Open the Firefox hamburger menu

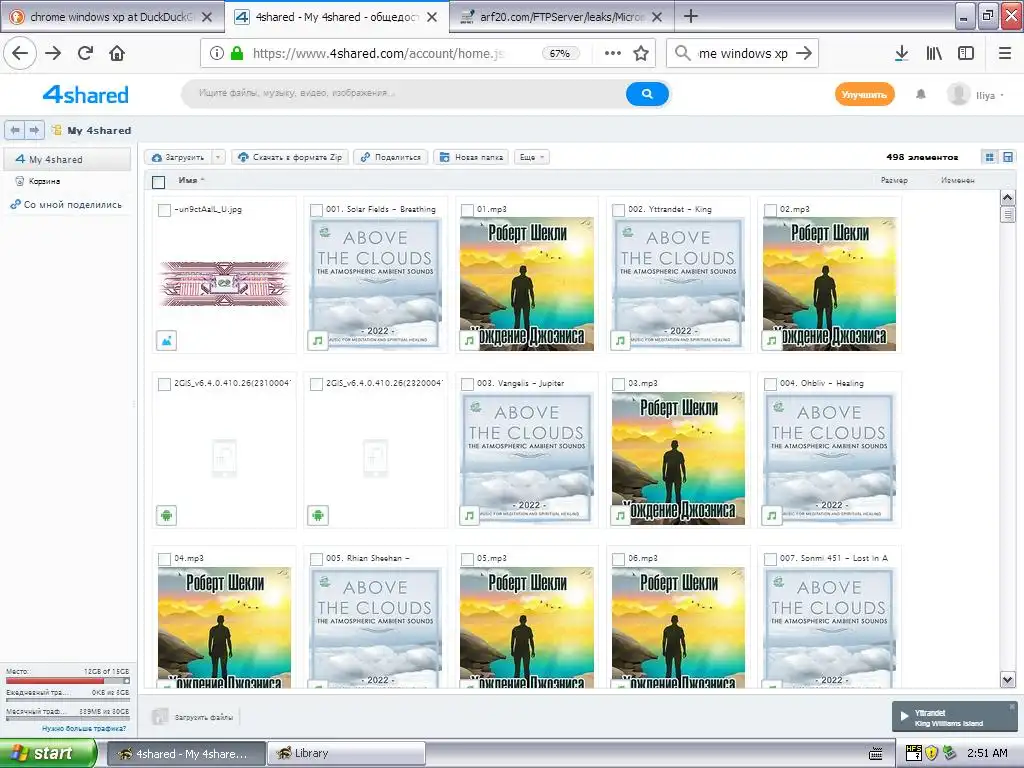point(1005,54)
